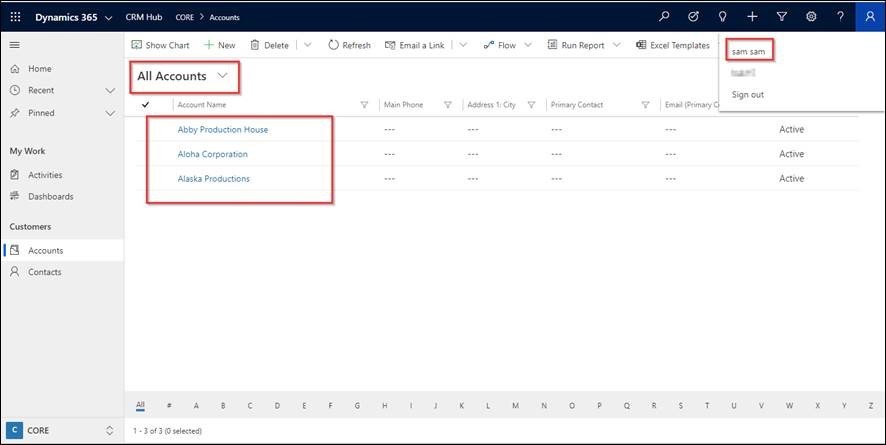Click the plus quick create icon
Viewport: 886px width, 445px height.
point(752,17)
